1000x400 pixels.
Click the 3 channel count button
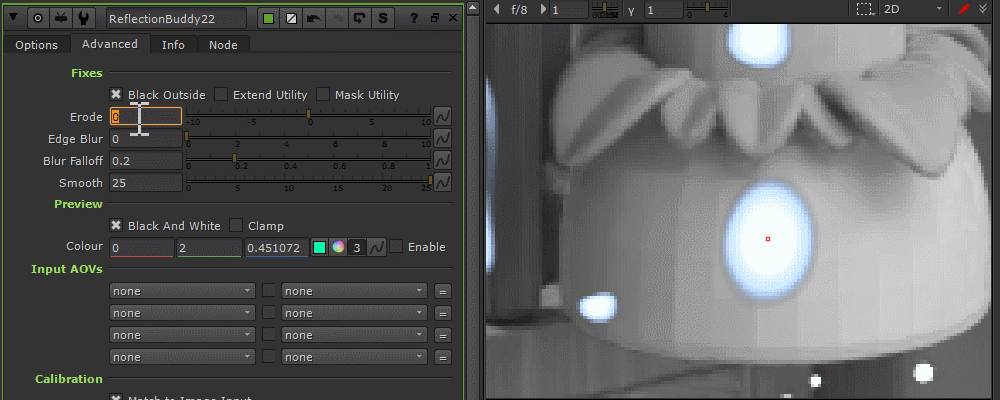[358, 247]
